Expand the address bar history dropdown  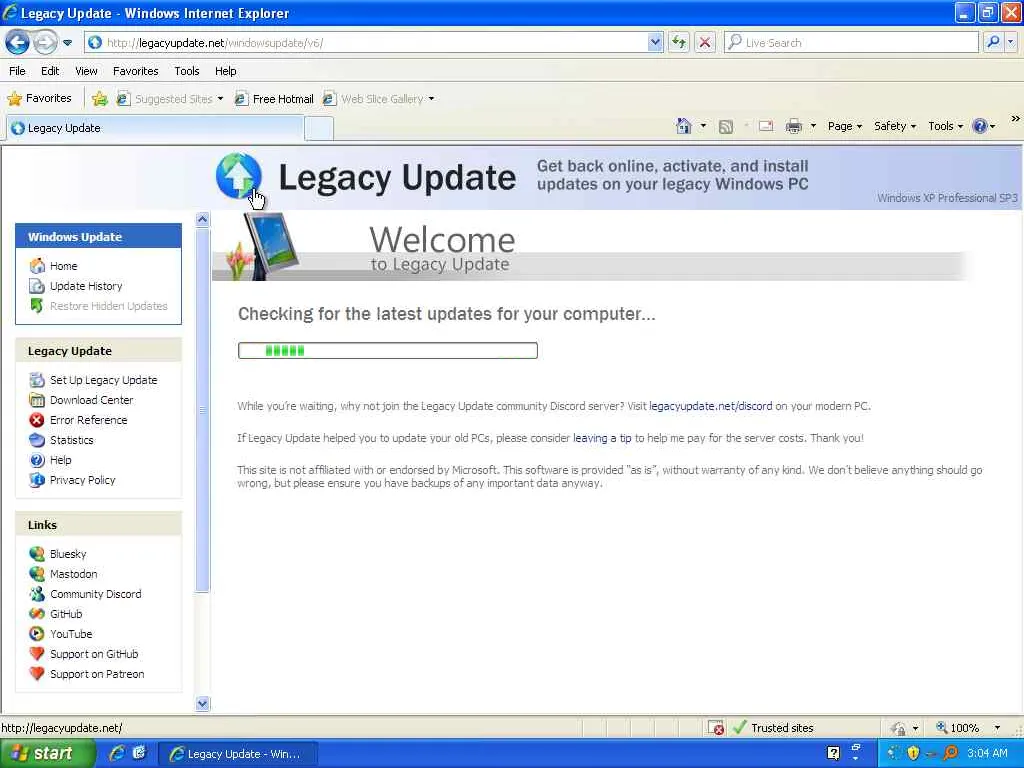click(x=655, y=42)
